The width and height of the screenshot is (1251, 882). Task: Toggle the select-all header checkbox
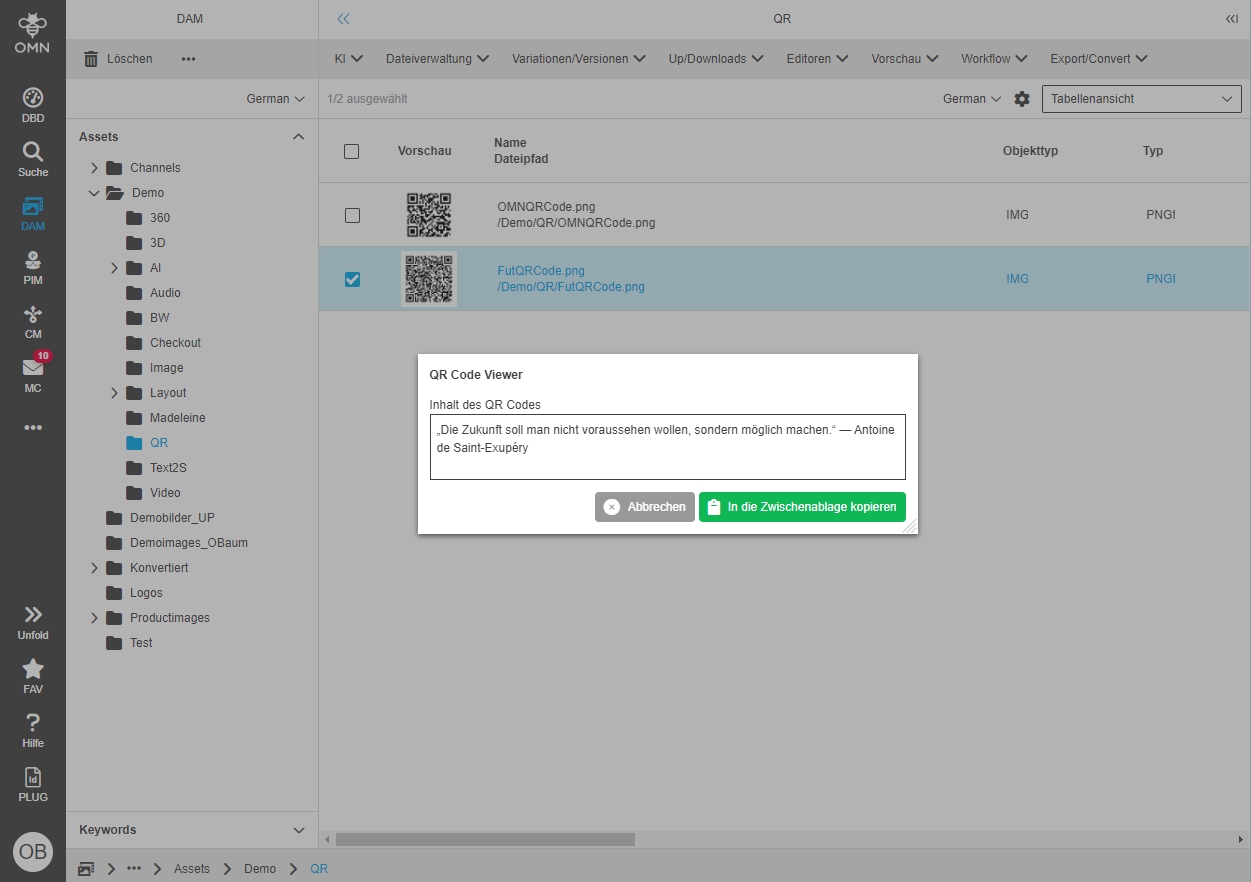pyautogui.click(x=351, y=151)
